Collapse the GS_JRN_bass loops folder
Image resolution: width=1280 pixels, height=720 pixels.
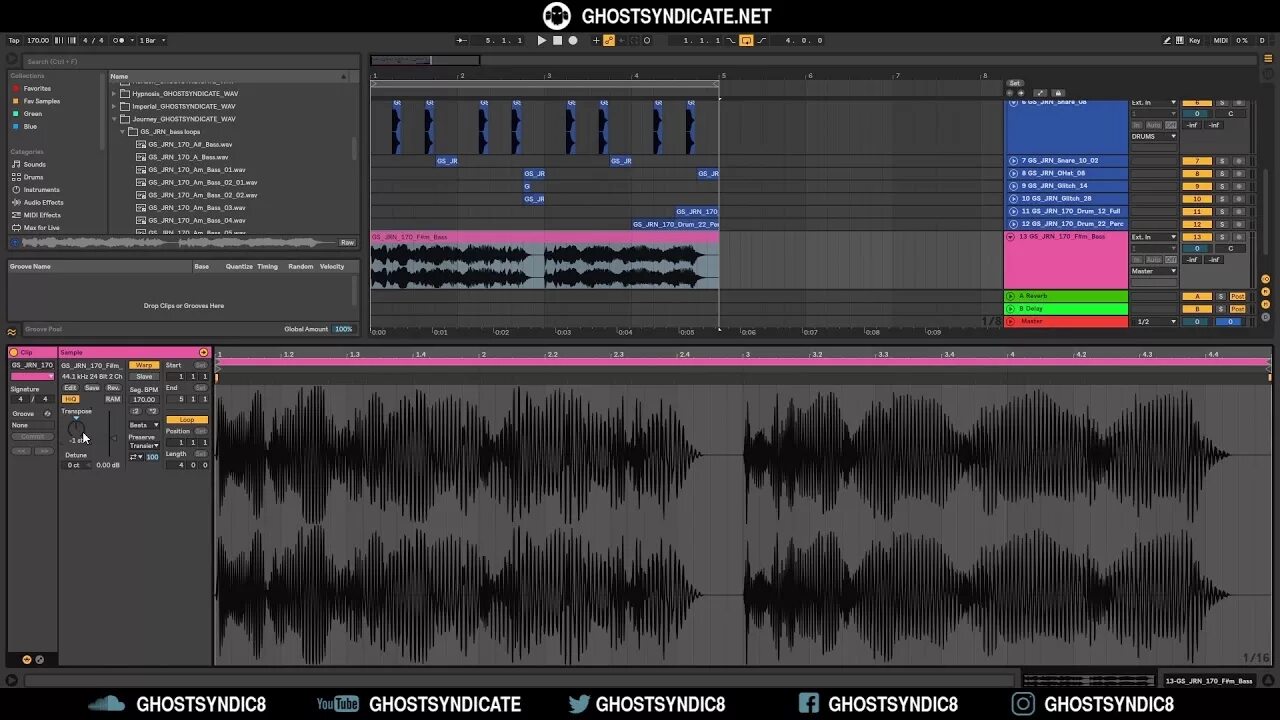(123, 132)
